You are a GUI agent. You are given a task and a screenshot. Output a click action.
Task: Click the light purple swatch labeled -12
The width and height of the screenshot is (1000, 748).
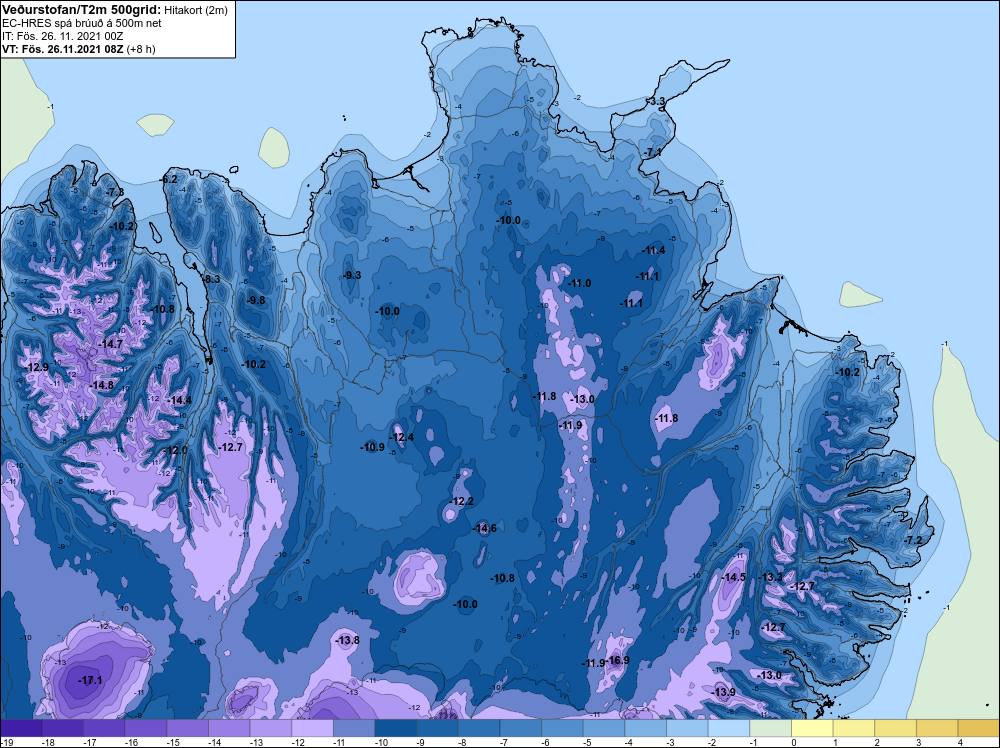point(312,728)
